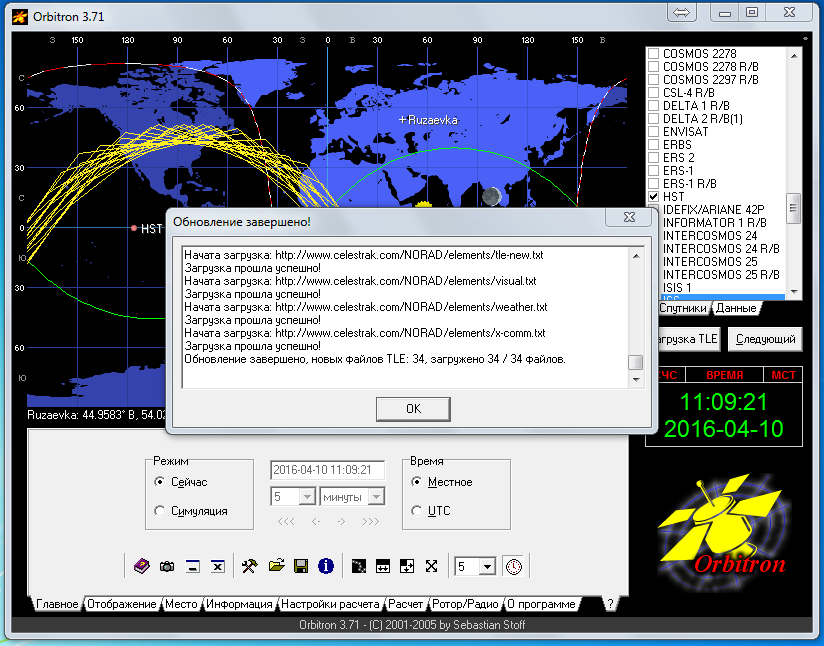Click the window resize arrows icon
The image size is (824, 646).
pyautogui.click(x=407, y=566)
